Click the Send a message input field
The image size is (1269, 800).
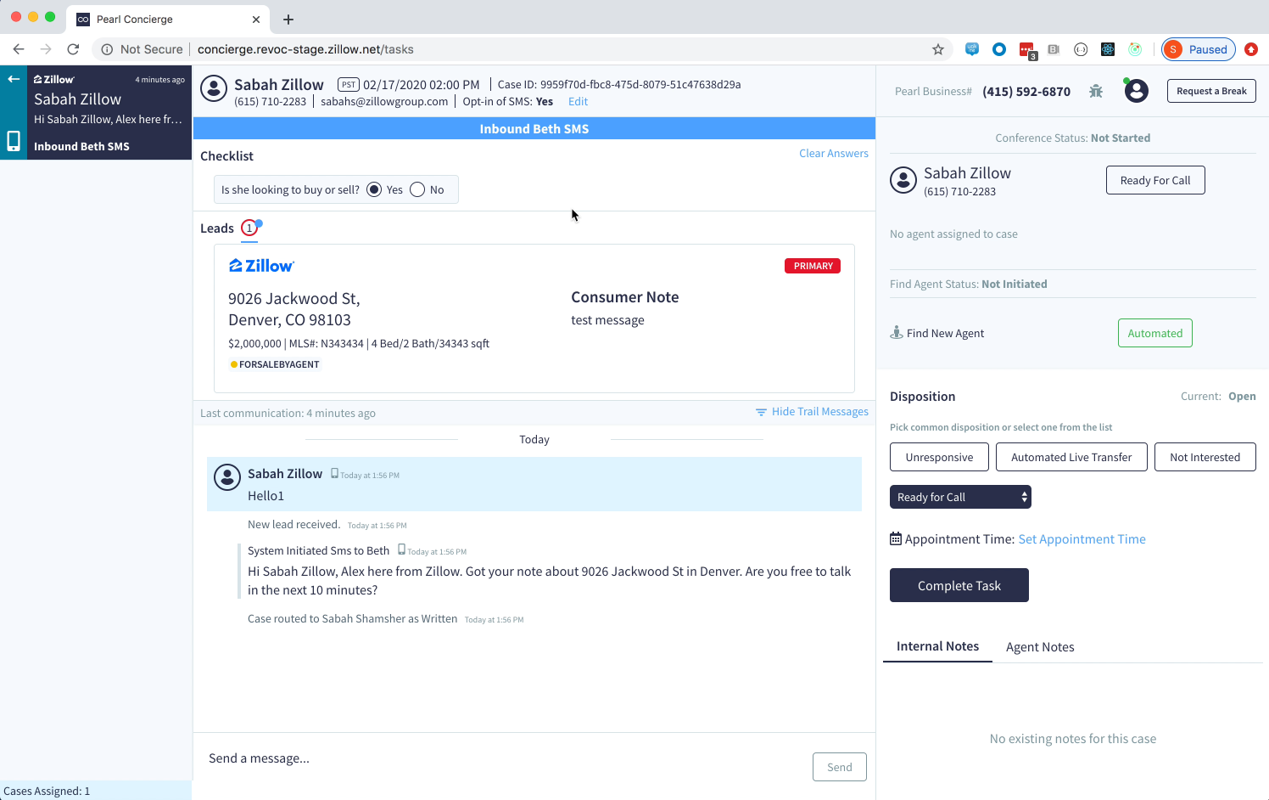[x=500, y=758]
